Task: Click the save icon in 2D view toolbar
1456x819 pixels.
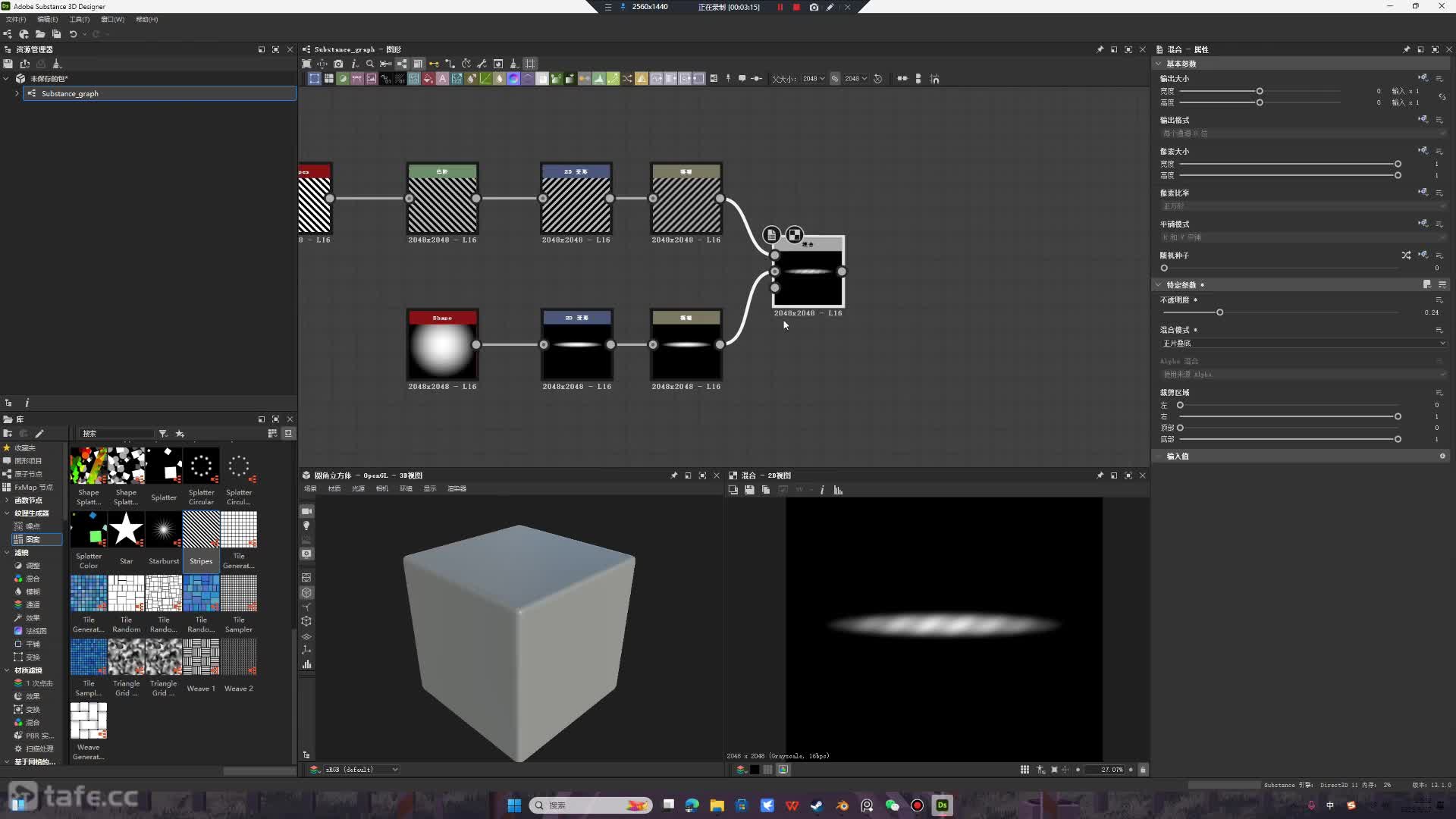Action: click(x=749, y=490)
